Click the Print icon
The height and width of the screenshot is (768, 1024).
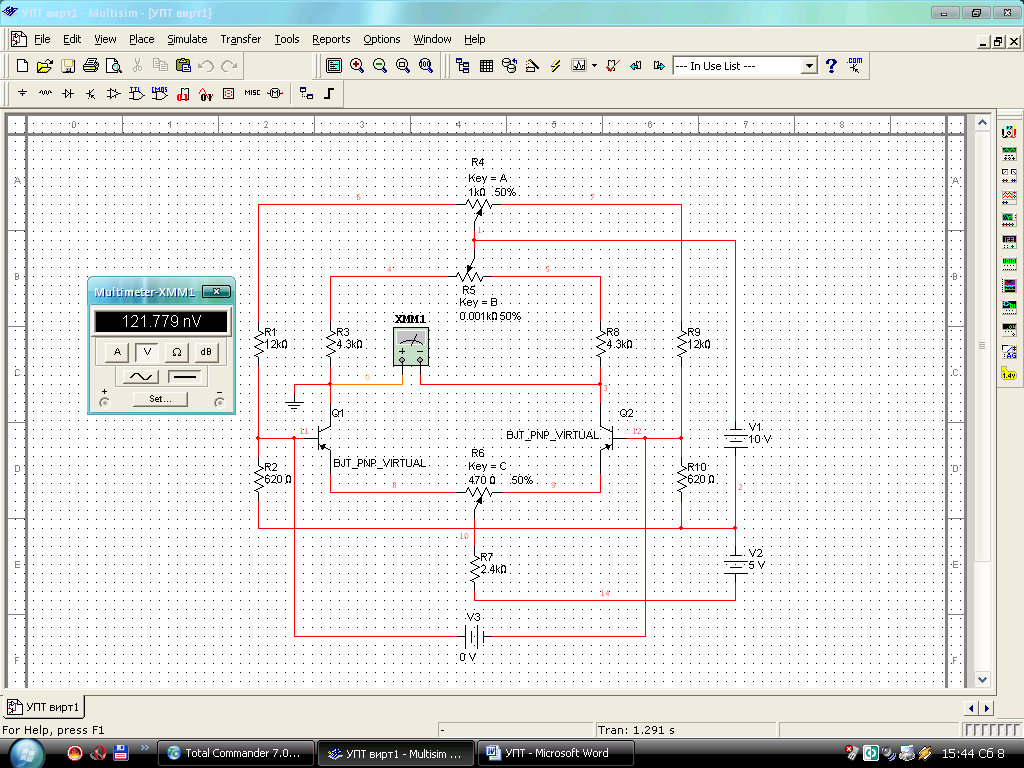click(x=91, y=66)
